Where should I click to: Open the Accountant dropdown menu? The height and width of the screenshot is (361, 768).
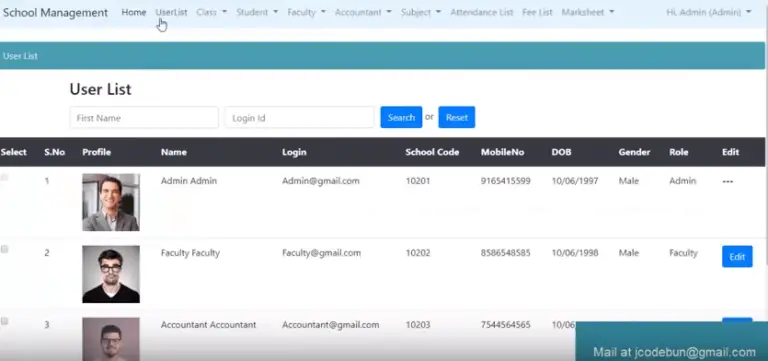363,12
